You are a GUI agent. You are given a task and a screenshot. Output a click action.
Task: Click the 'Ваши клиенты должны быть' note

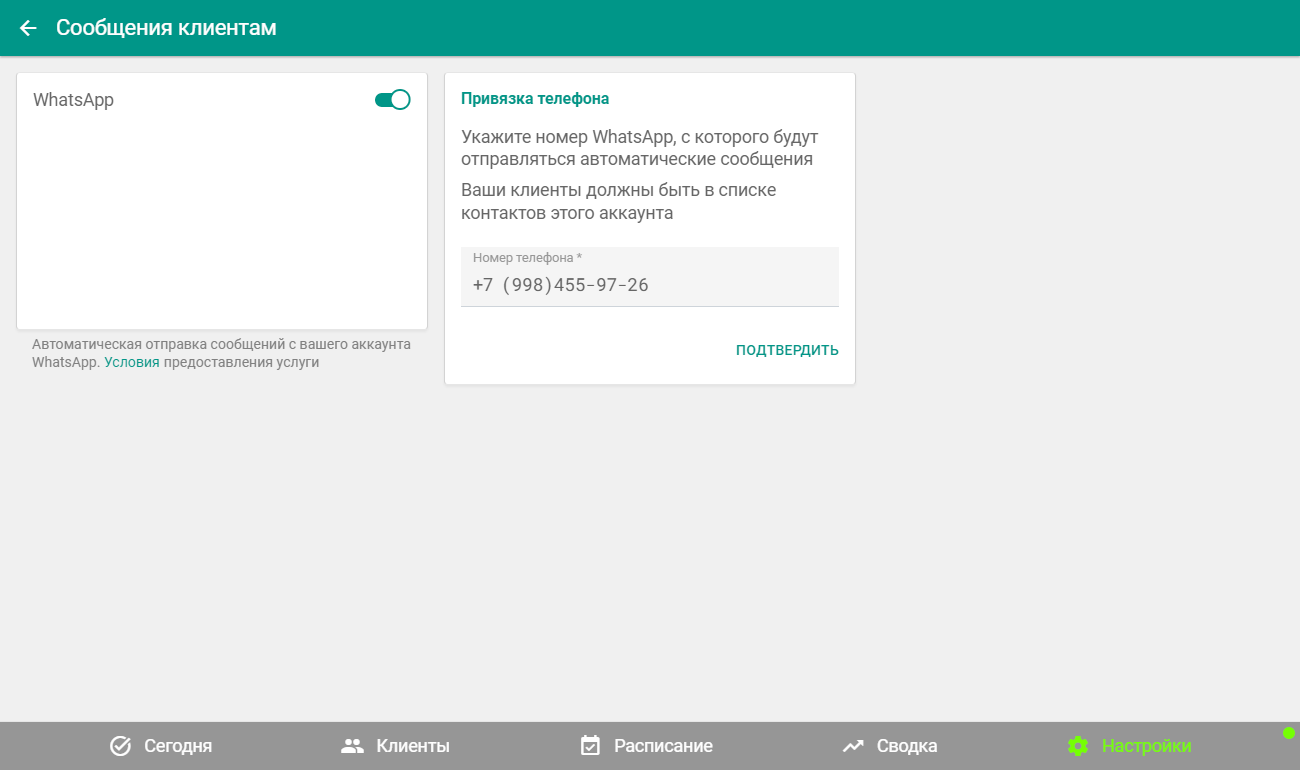click(x=619, y=201)
